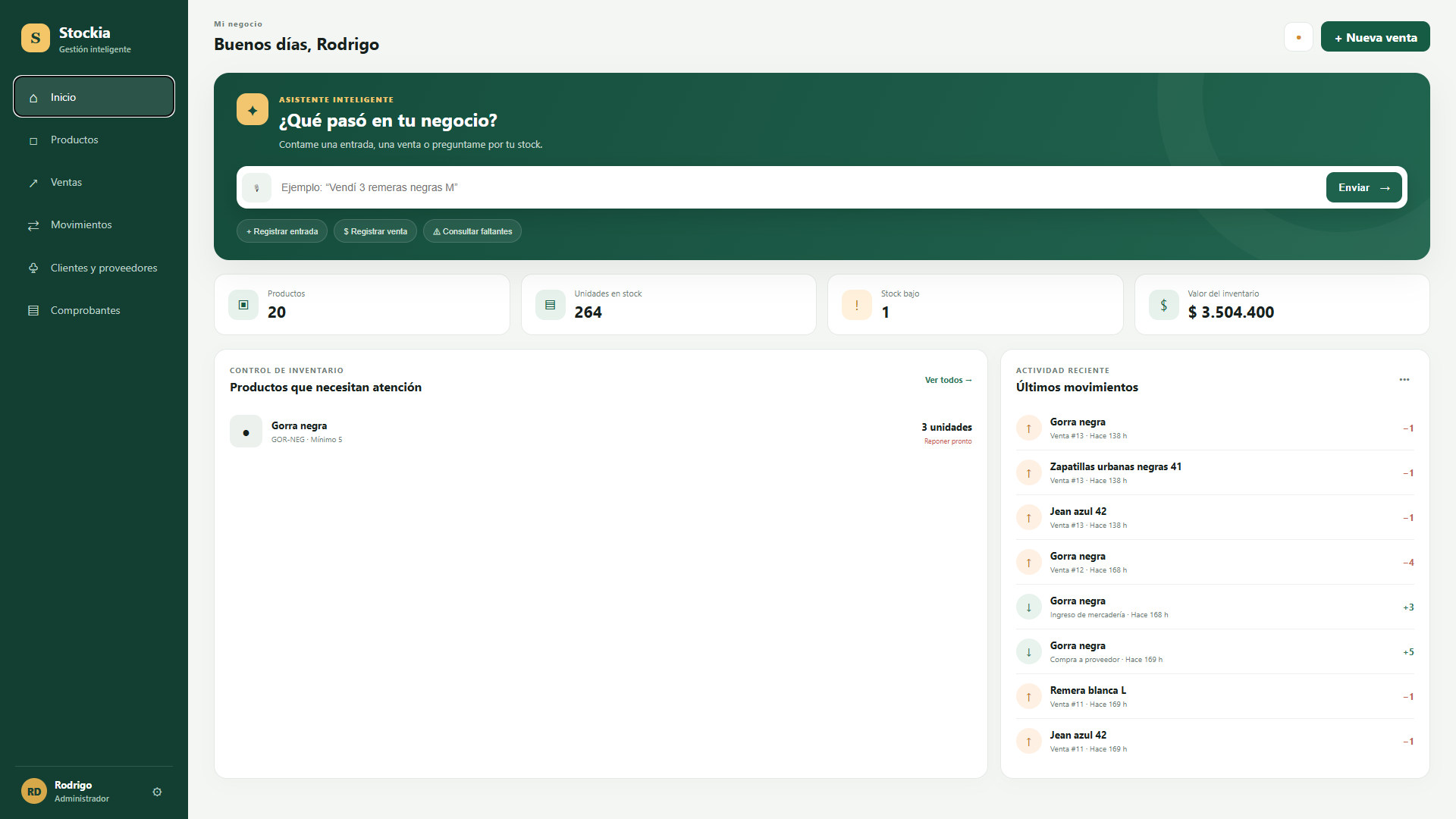The height and width of the screenshot is (819, 1456).
Task: Click Consultar faltantes chip
Action: tap(472, 231)
